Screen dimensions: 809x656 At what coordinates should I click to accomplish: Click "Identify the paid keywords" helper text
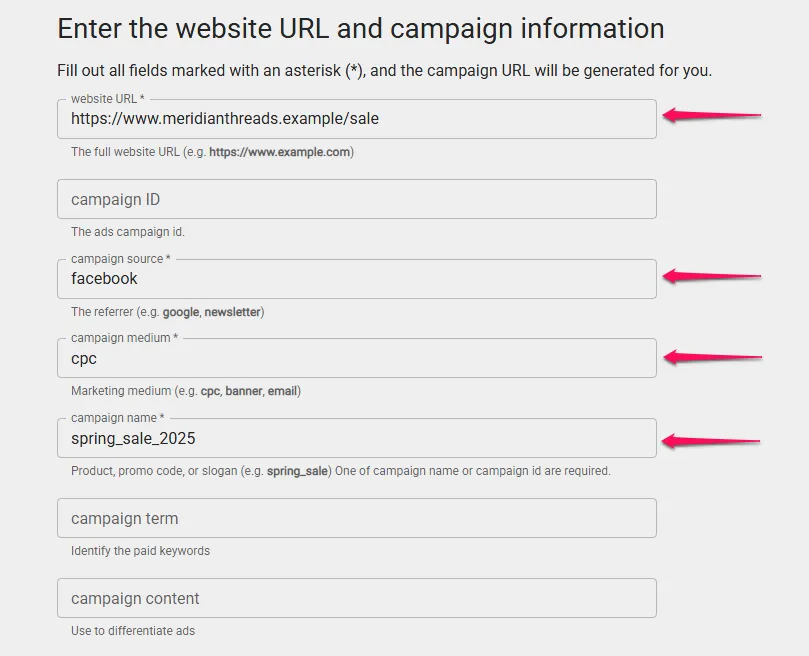click(x=140, y=551)
